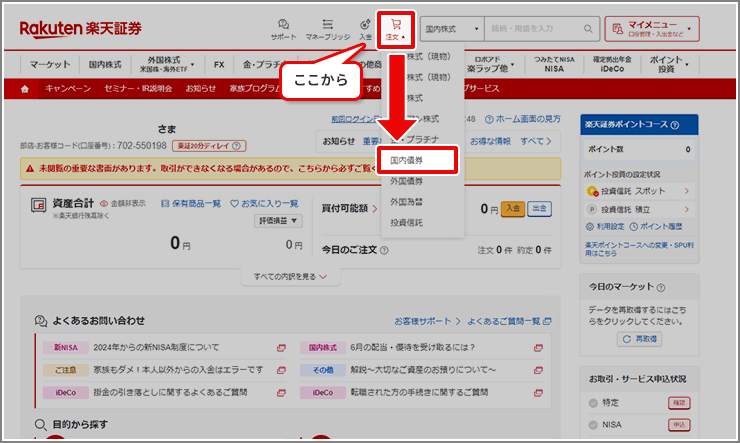The height and width of the screenshot is (443, 740).
Task: Open 投資信託 積立 setting row
Action: [639, 209]
